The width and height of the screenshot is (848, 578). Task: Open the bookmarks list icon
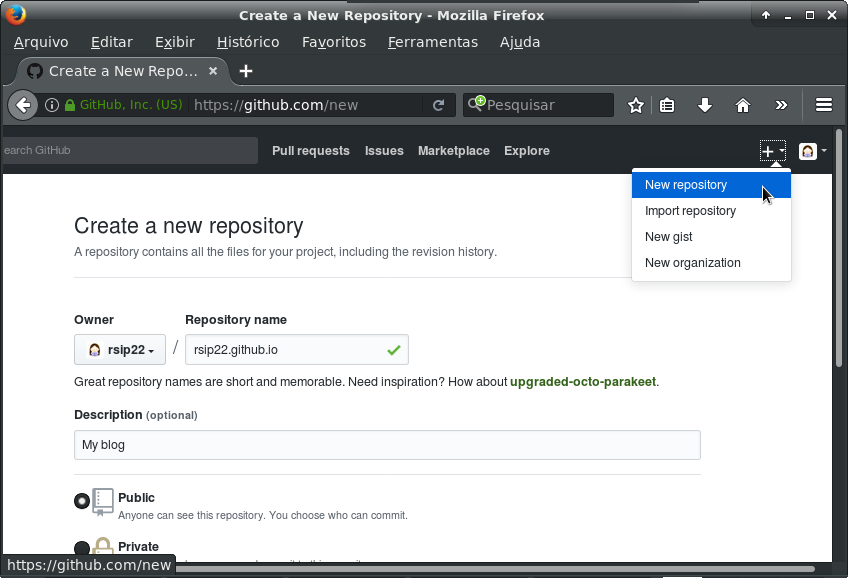[x=667, y=105]
